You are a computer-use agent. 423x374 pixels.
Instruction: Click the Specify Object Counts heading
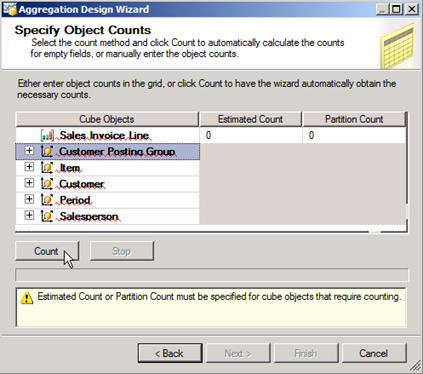[x=83, y=30]
